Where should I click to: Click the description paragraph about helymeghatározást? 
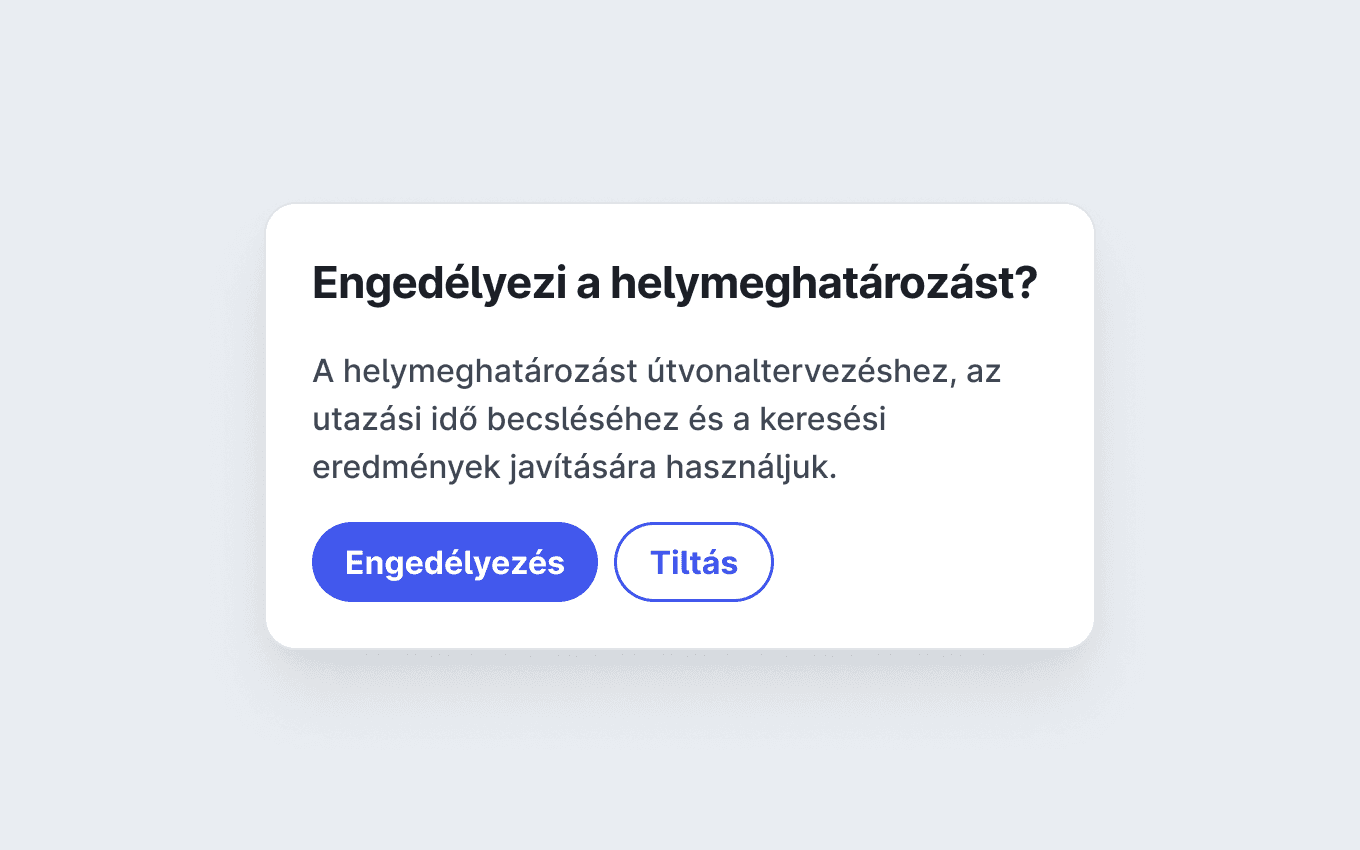coord(657,419)
